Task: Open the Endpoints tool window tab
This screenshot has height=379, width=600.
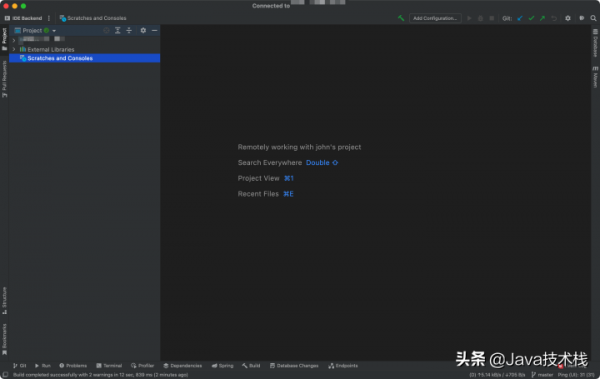Action: [343, 366]
